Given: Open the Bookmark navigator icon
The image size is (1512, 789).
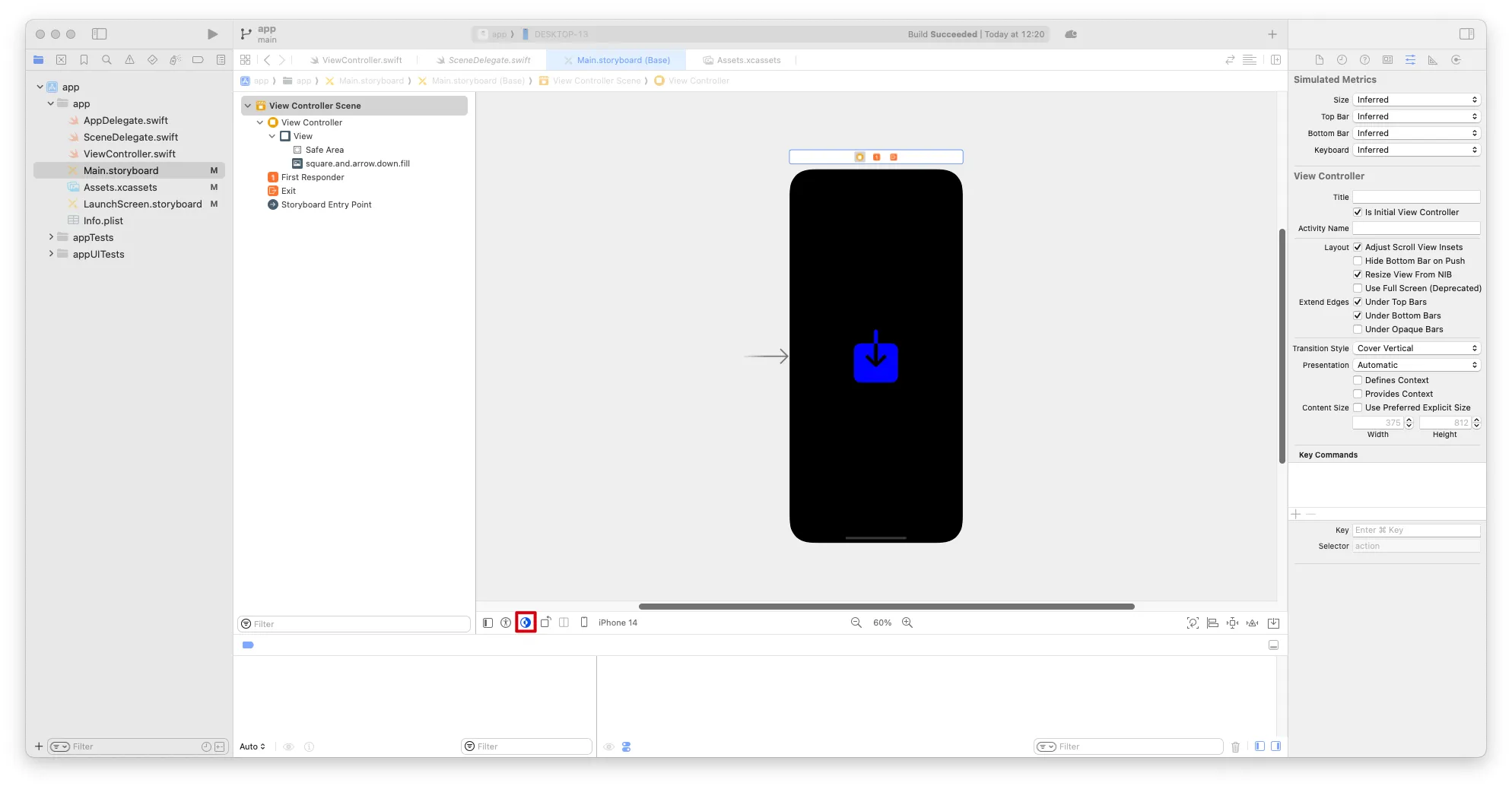Looking at the screenshot, I should [84, 60].
